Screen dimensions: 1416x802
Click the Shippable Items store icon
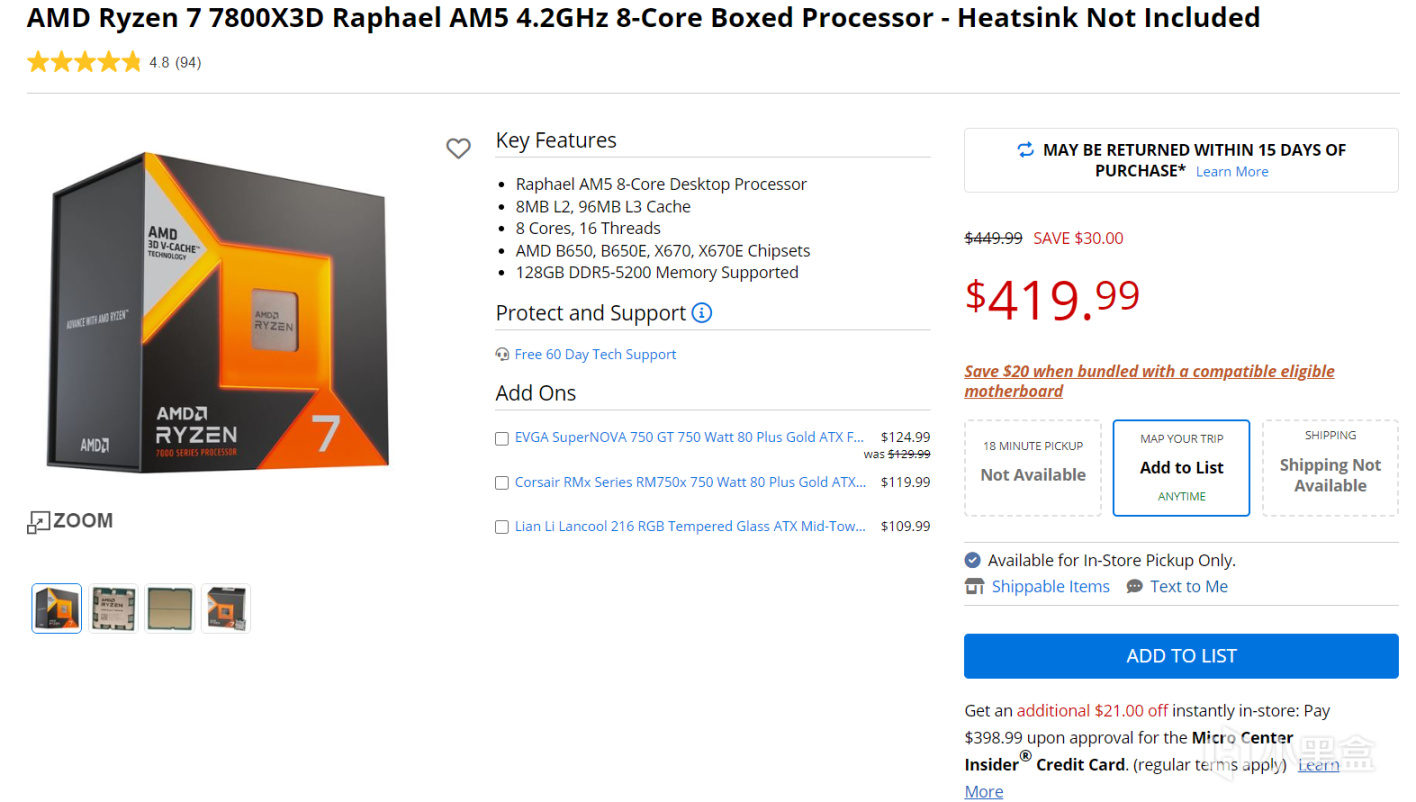(974, 587)
